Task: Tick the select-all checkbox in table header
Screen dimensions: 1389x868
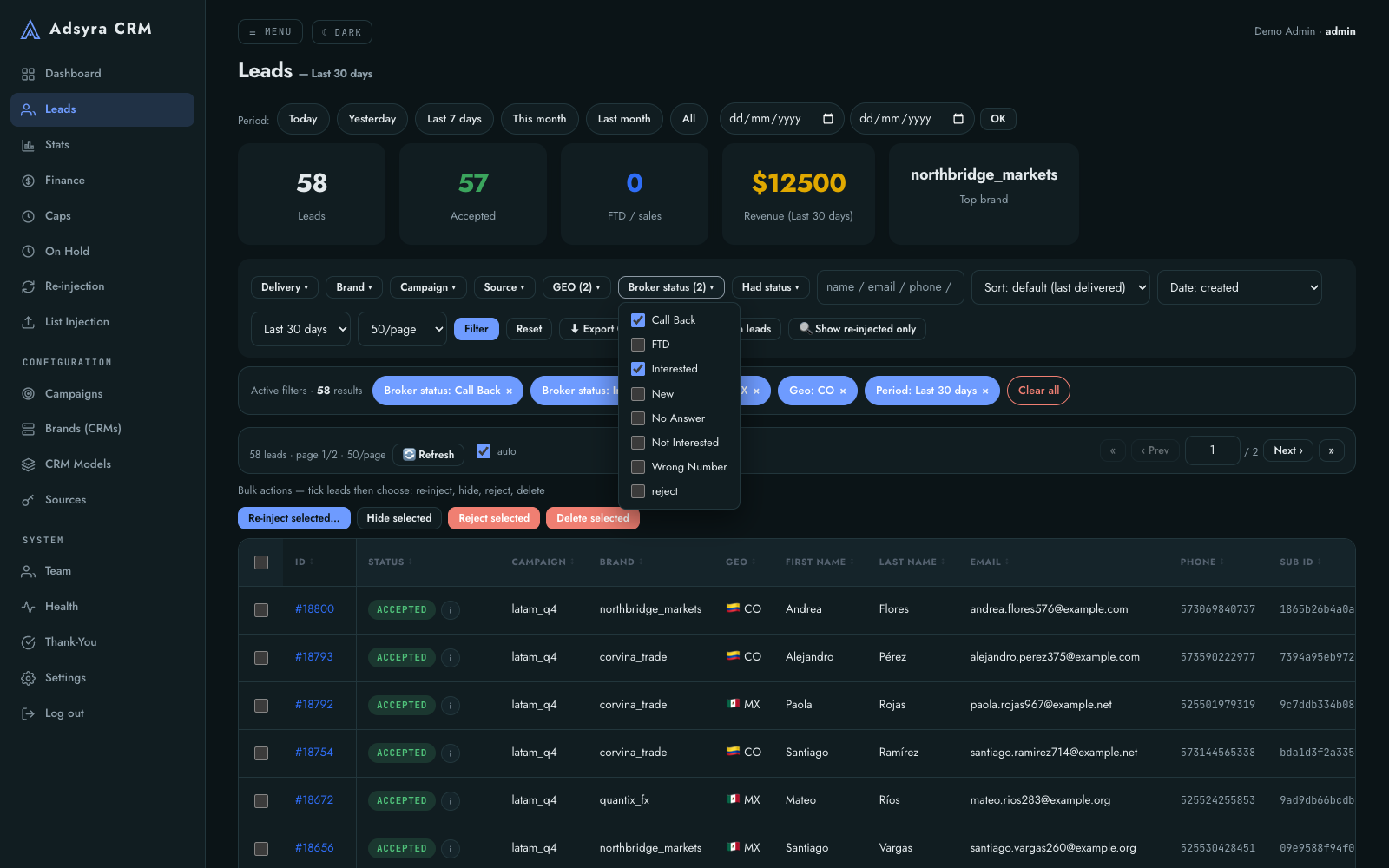Action: pyautogui.click(x=261, y=562)
